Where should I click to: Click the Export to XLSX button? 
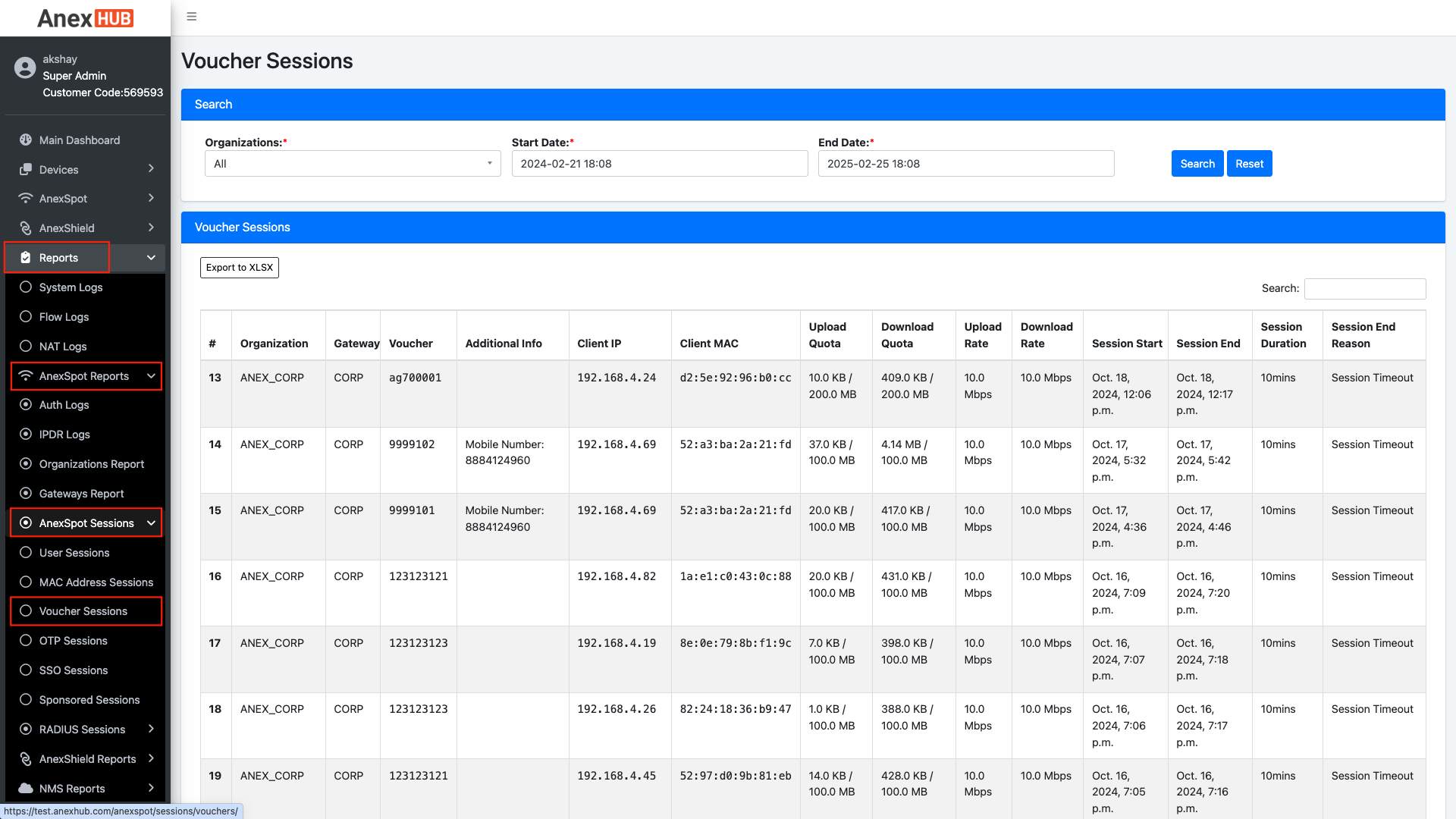pyautogui.click(x=239, y=267)
